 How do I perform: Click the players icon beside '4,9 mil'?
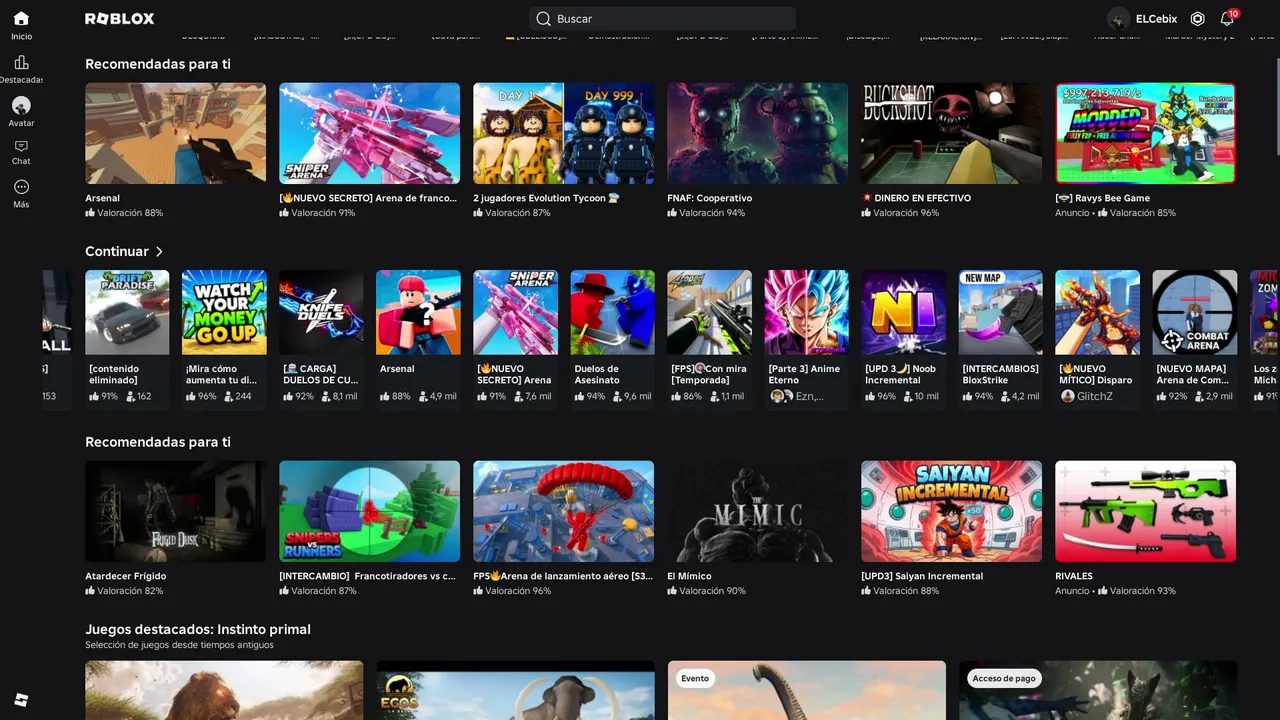423,396
